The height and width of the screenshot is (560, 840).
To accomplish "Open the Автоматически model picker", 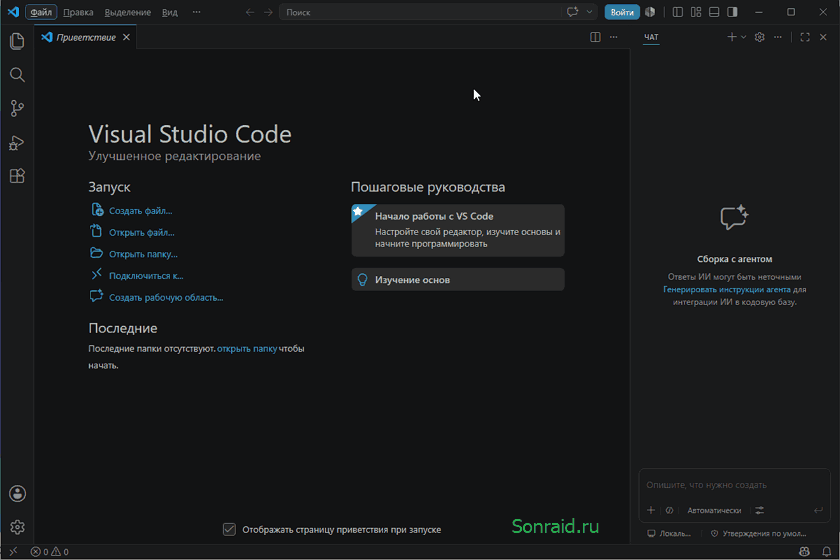I will (714, 510).
